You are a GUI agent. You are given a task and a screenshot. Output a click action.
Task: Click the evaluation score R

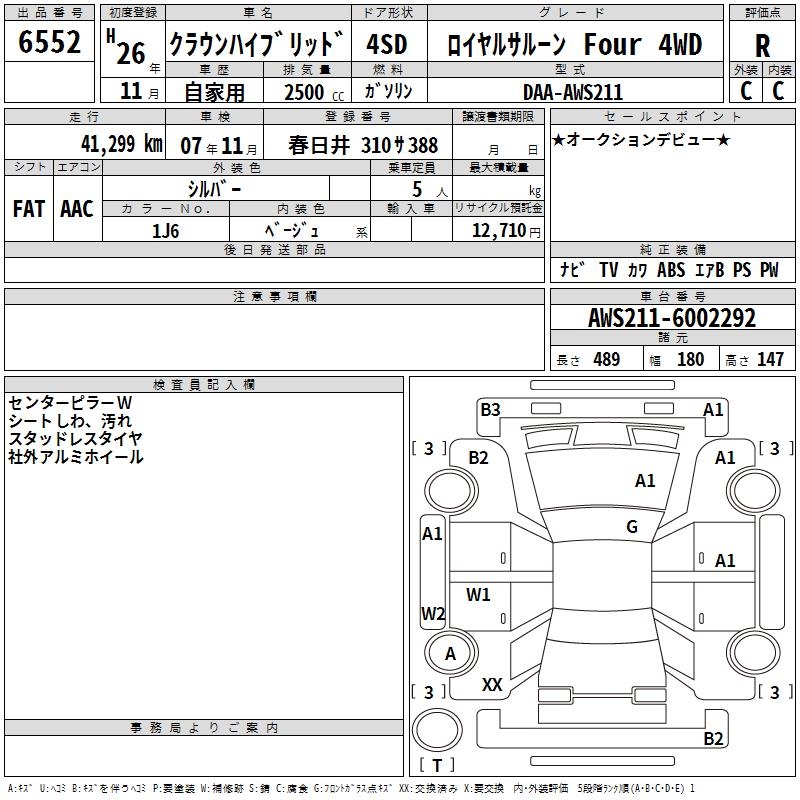763,45
